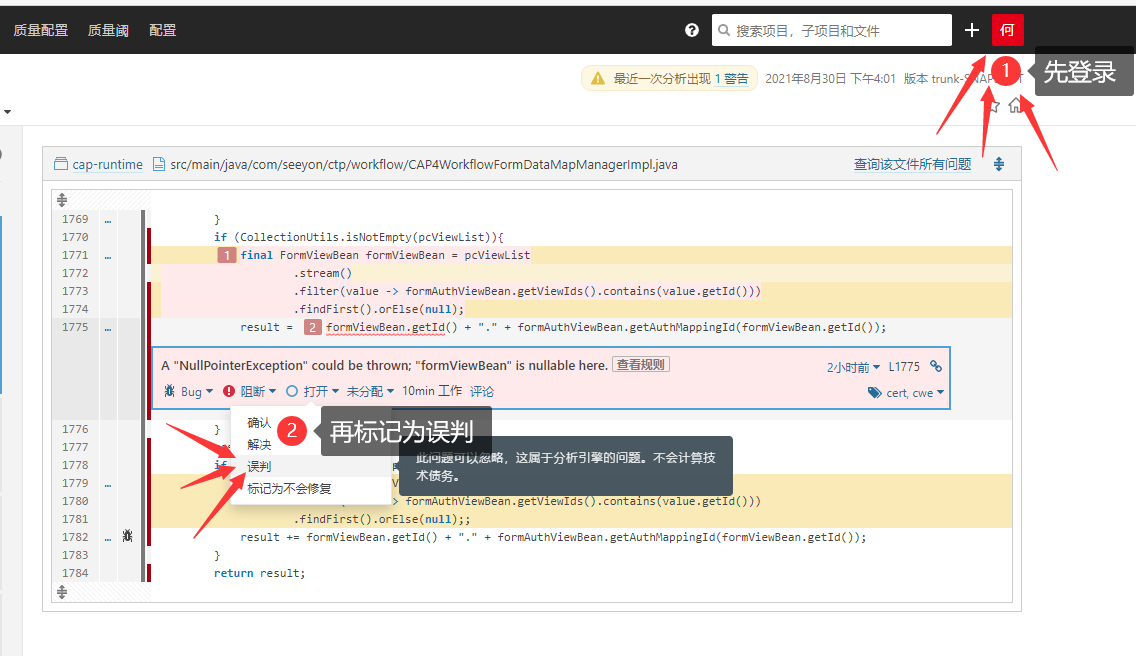Click the expand-lines icon below line 1784

(x=62, y=592)
